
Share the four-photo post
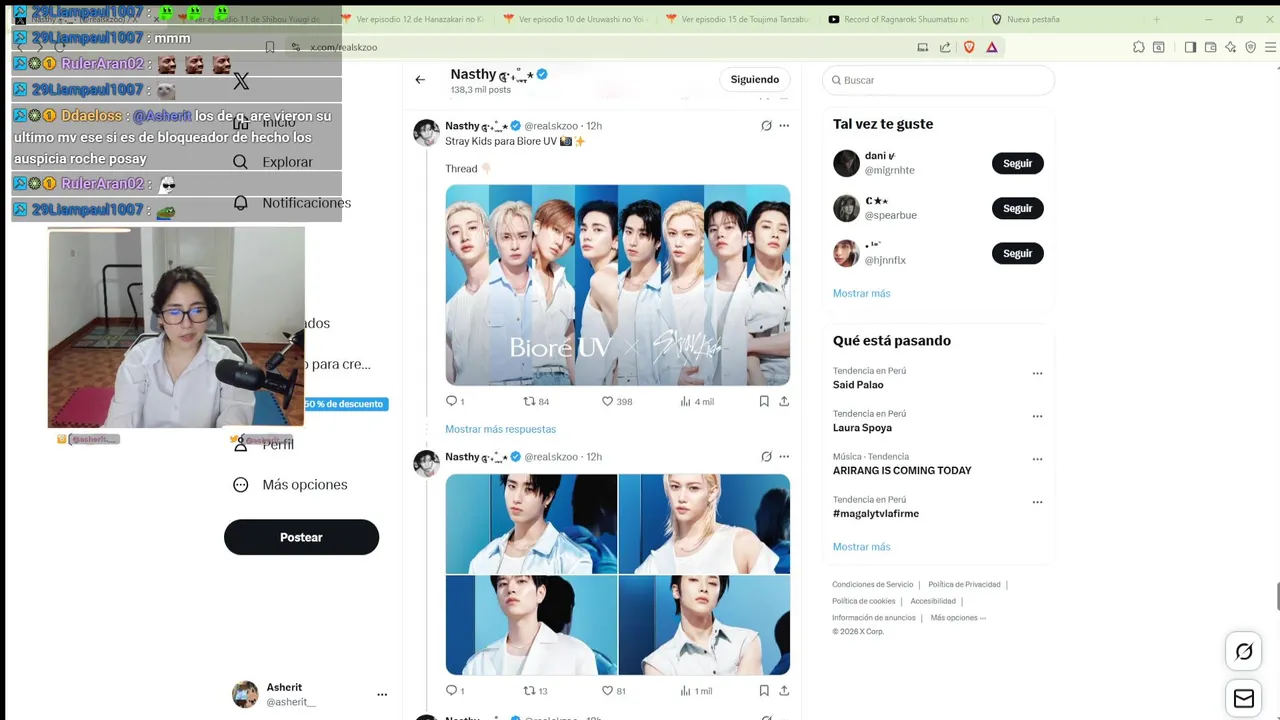(x=784, y=691)
